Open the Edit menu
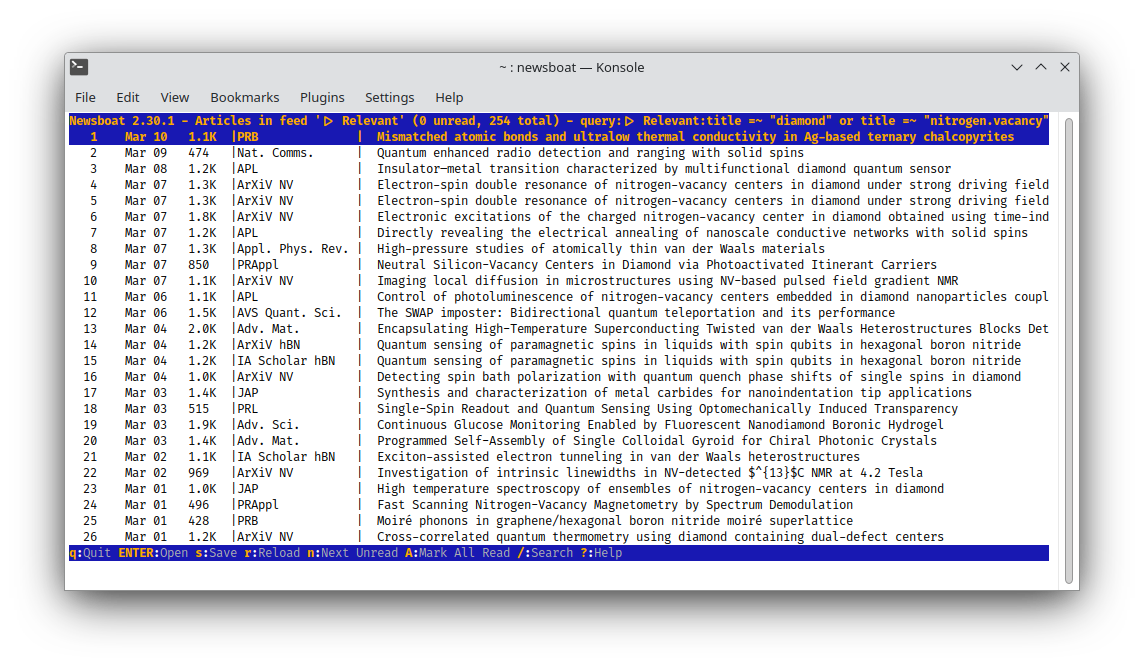This screenshot has width=1144, height=667. click(x=128, y=97)
